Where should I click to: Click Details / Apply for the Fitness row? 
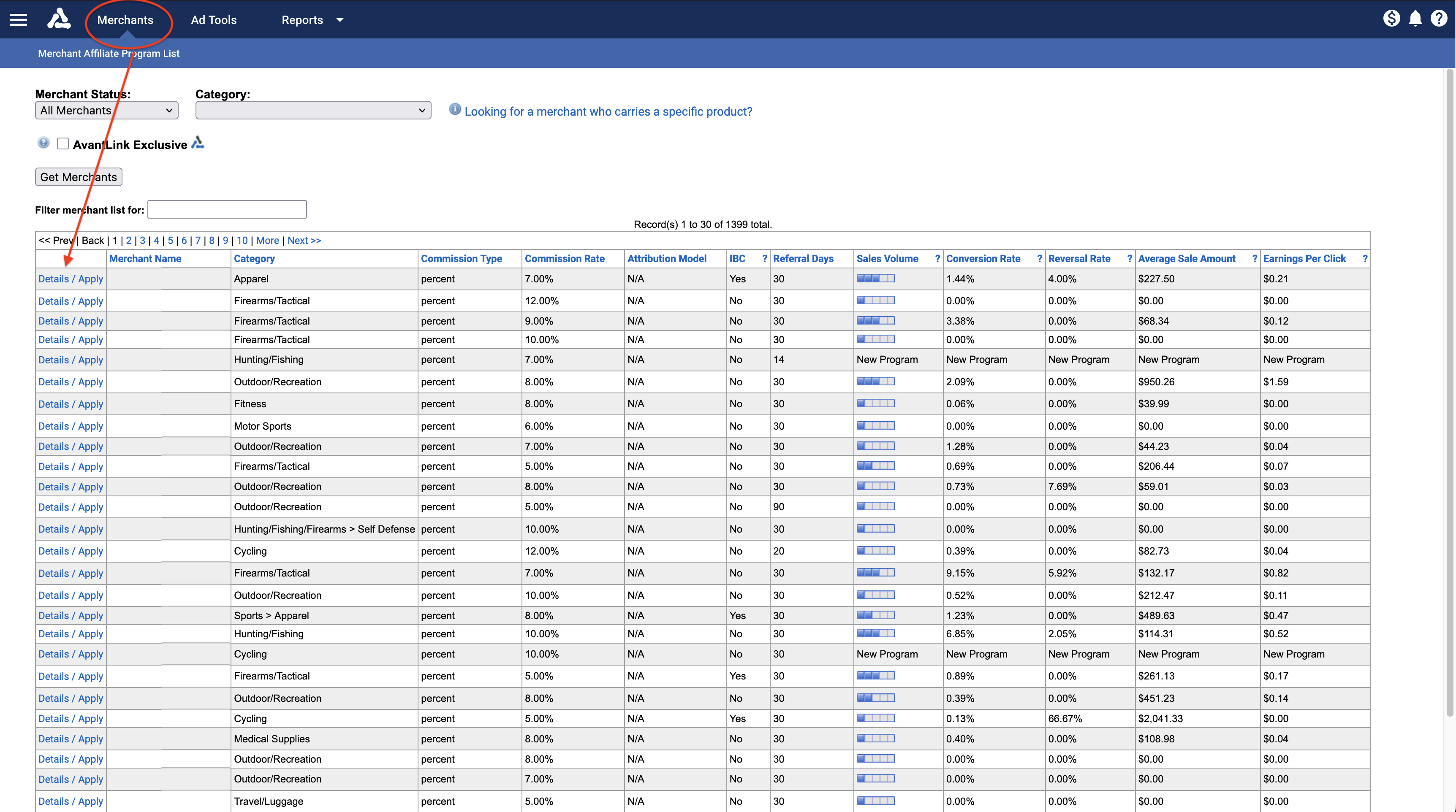(71, 404)
